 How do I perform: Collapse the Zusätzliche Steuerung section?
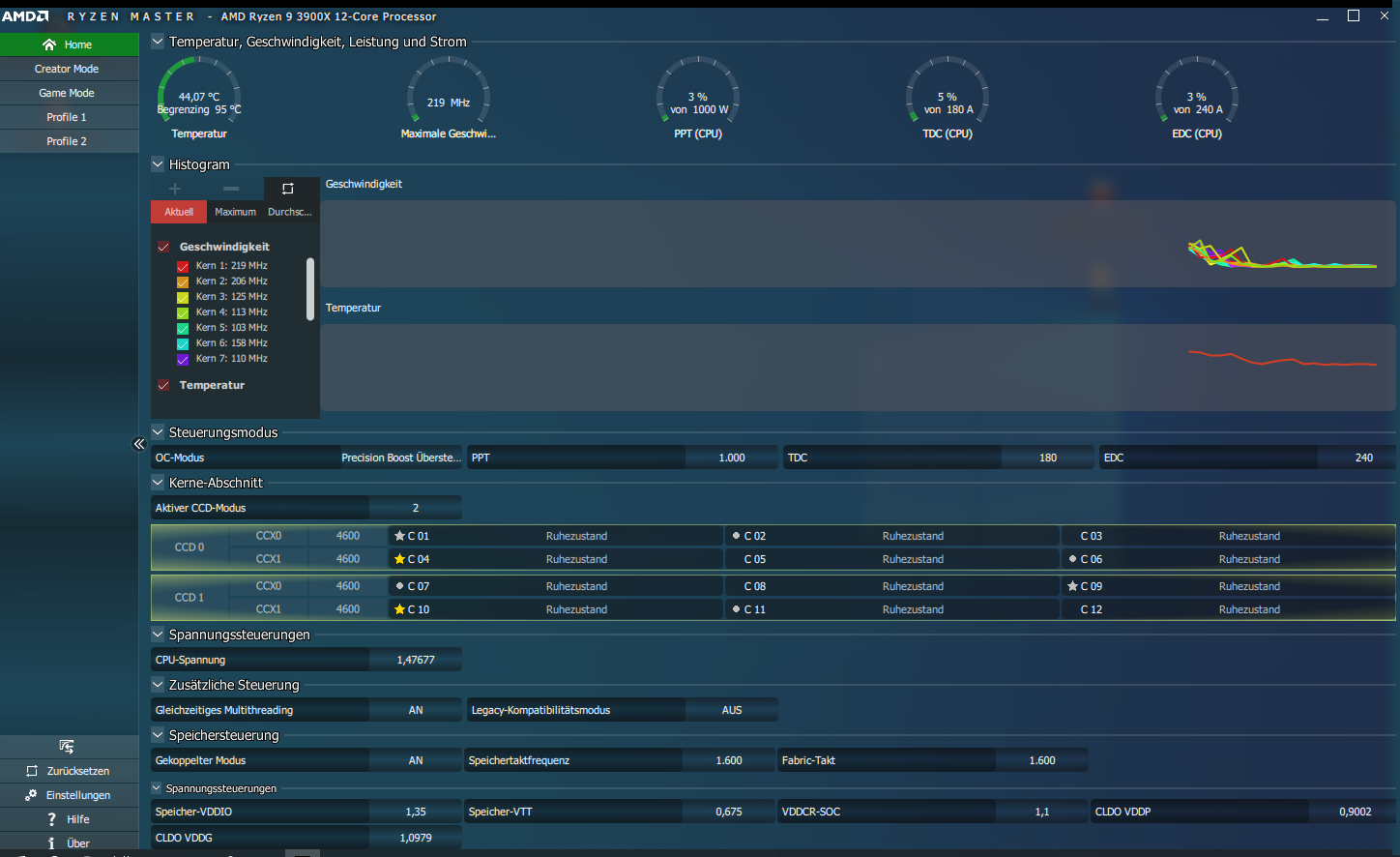(158, 685)
